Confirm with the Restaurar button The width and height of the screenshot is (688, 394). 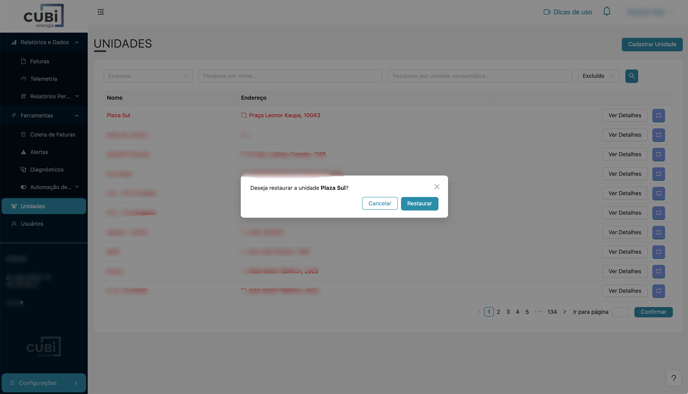(x=419, y=204)
